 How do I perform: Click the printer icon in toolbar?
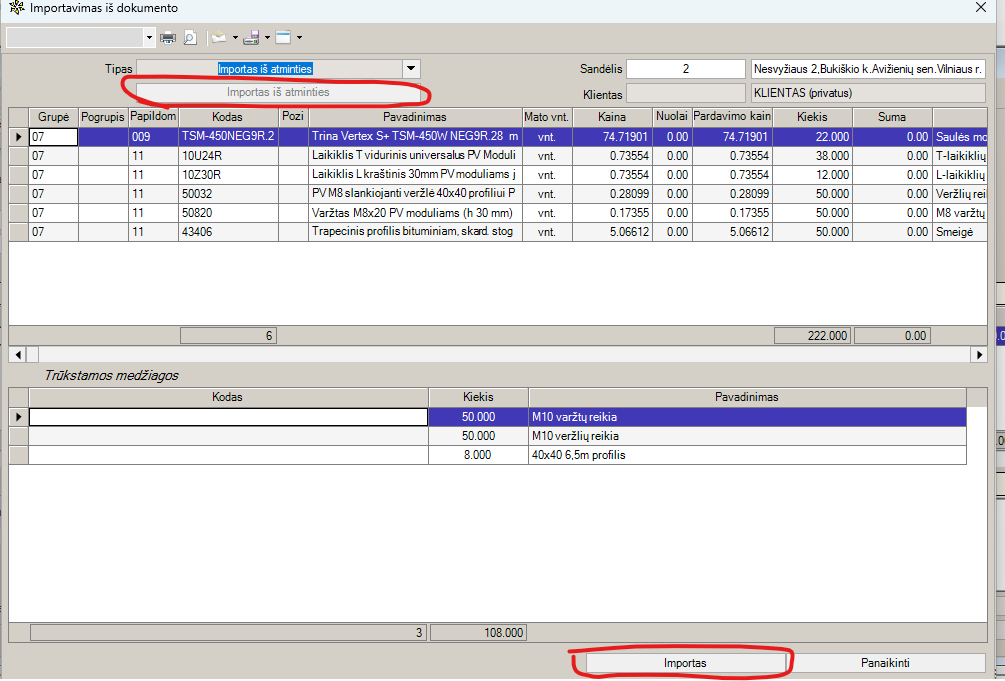[x=168, y=38]
